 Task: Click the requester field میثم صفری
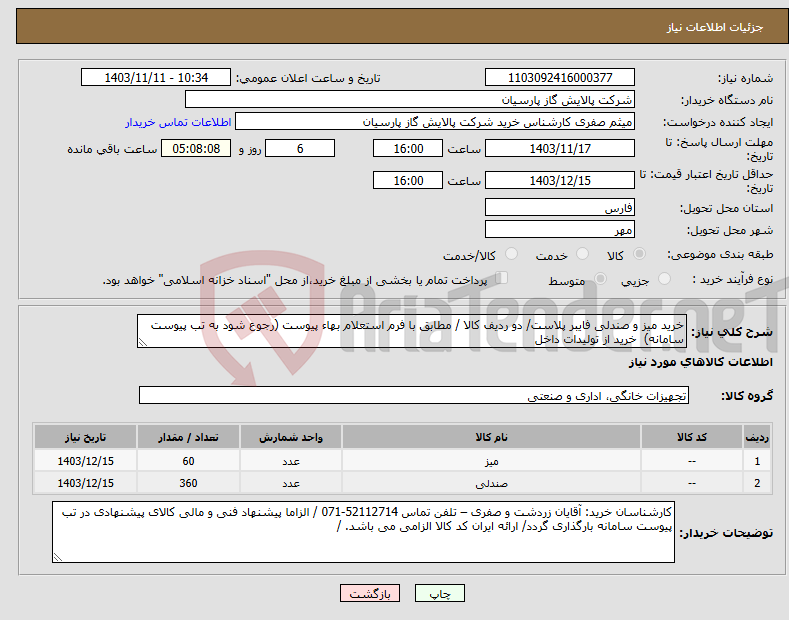pos(435,122)
